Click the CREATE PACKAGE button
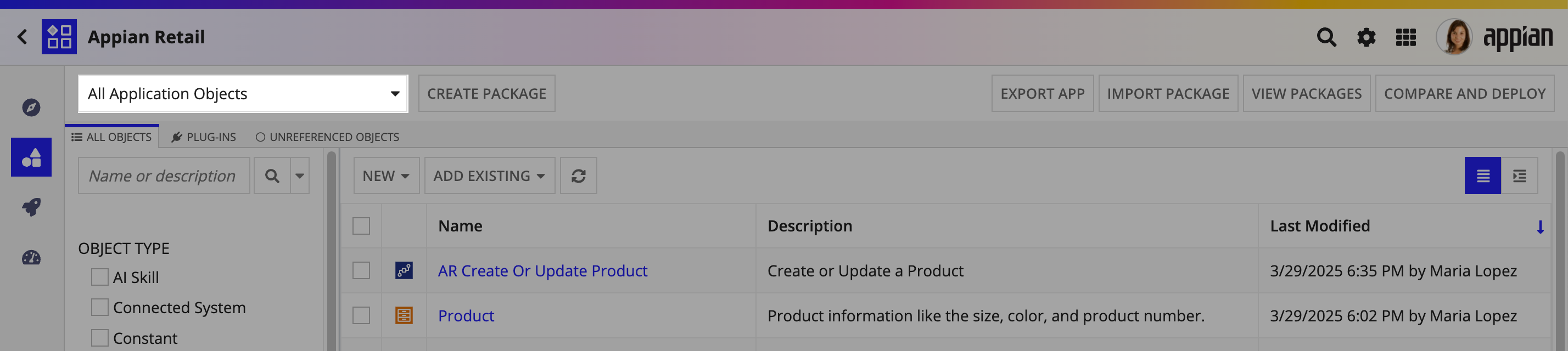The height and width of the screenshot is (351, 1568). coord(486,94)
